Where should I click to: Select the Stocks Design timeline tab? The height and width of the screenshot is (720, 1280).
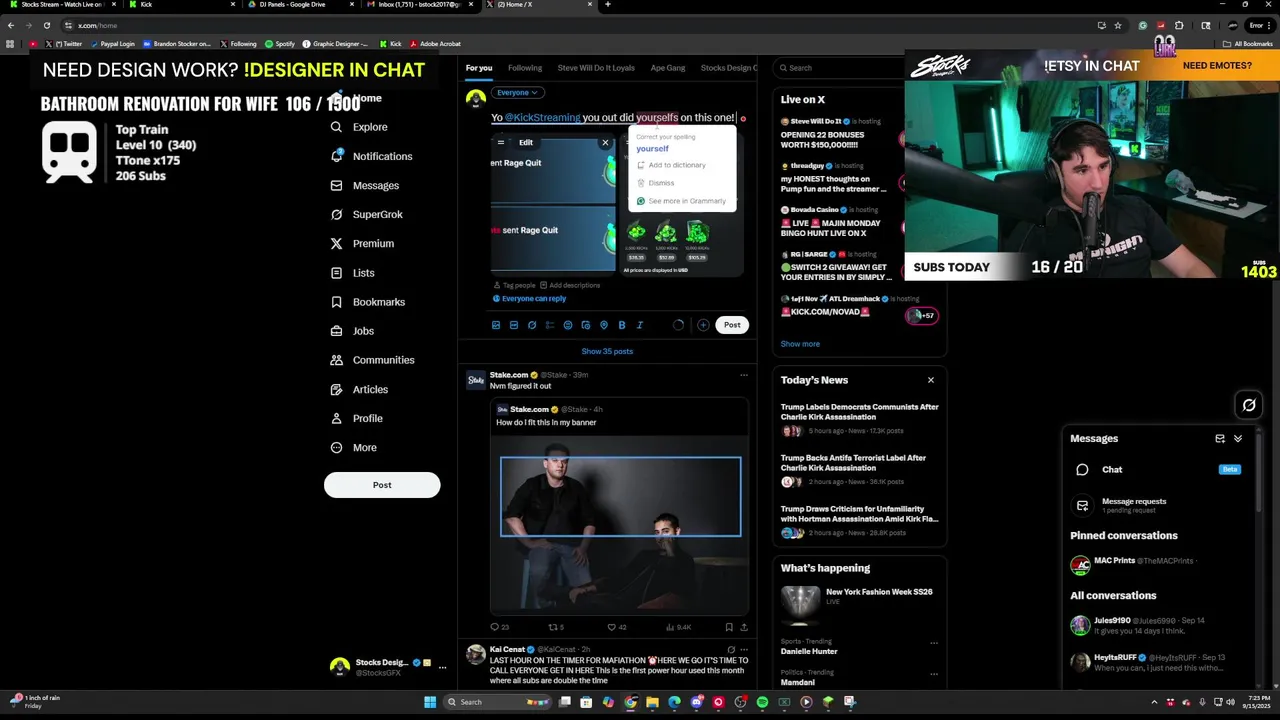[729, 68]
